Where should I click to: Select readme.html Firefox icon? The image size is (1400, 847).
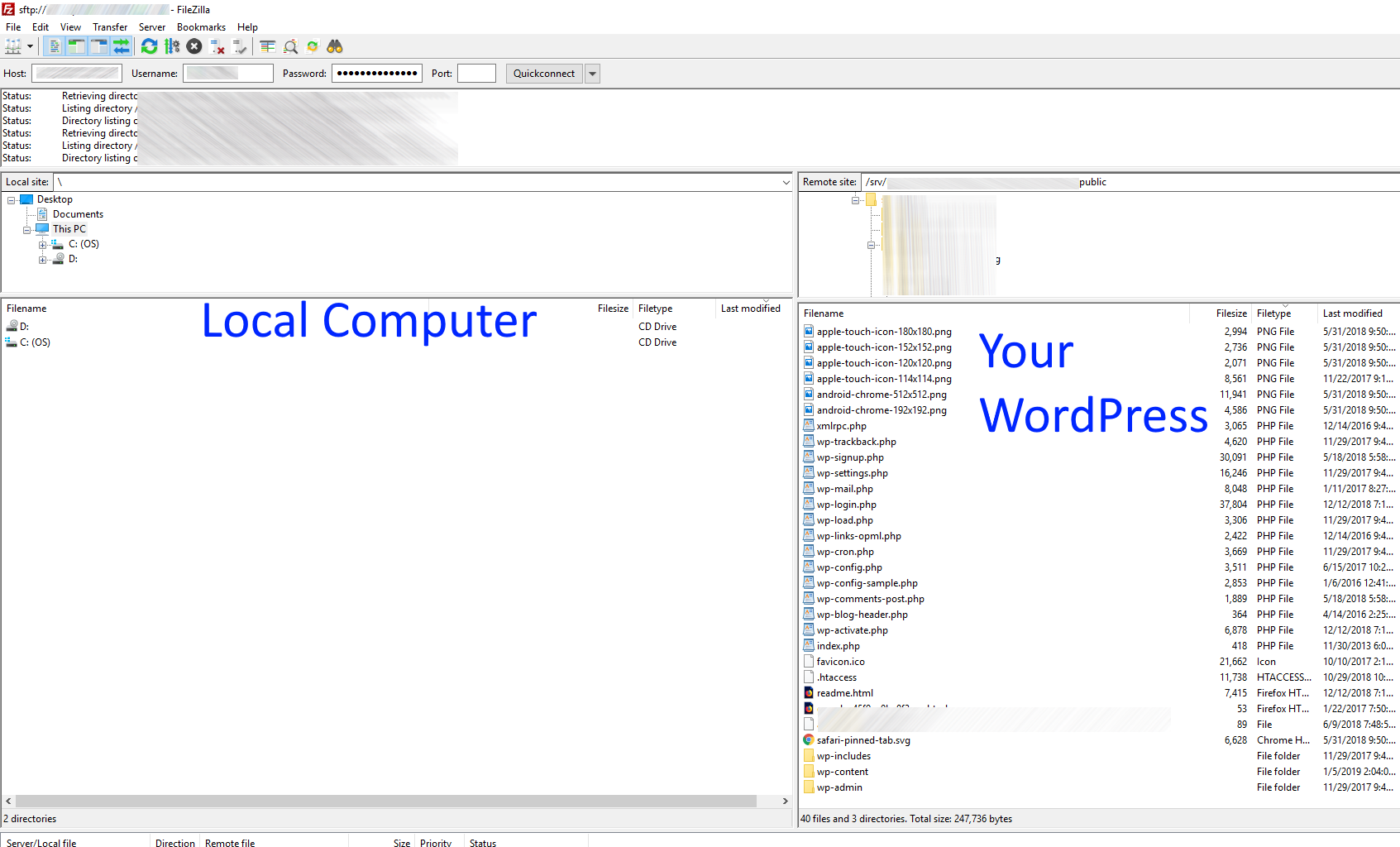coord(809,693)
